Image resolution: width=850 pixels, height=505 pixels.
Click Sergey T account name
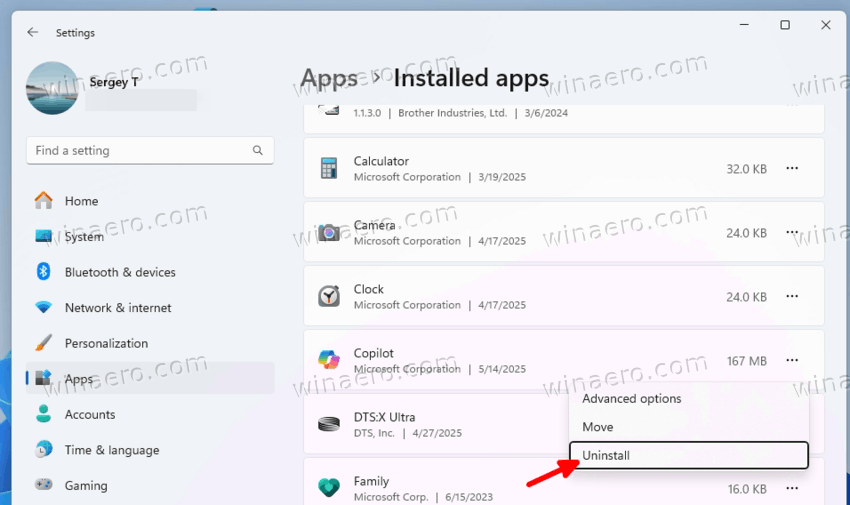[x=114, y=82]
